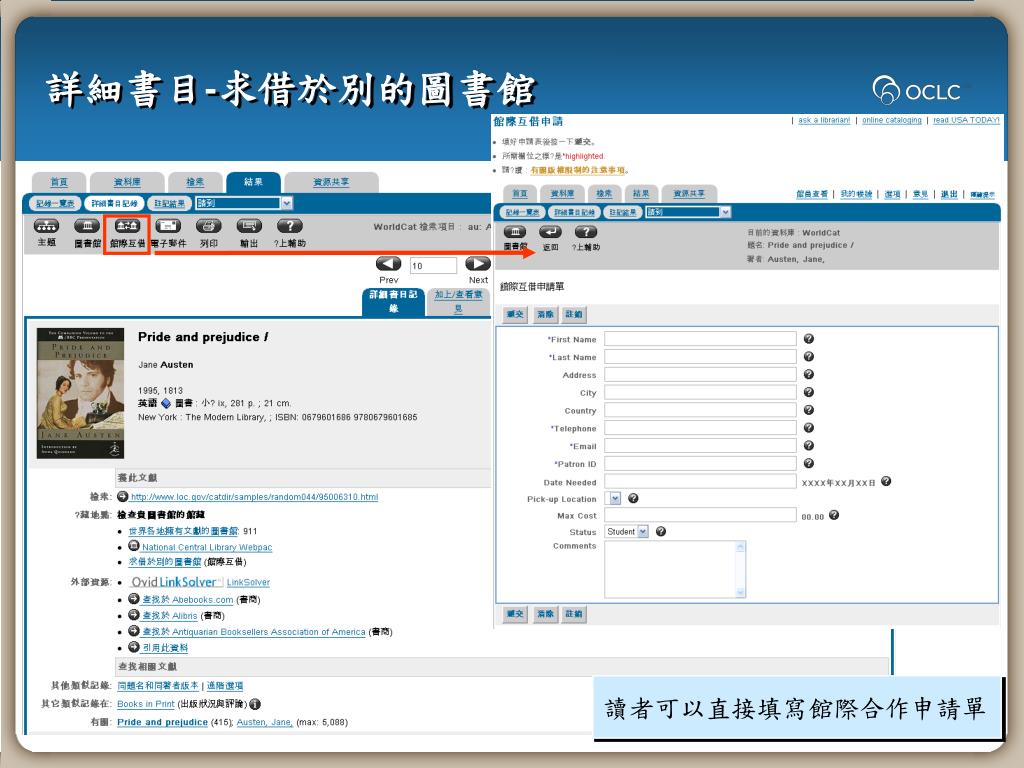1024x768 pixels.
Task: Click help icon beside Max Cost field
Action: pyautogui.click(x=834, y=515)
